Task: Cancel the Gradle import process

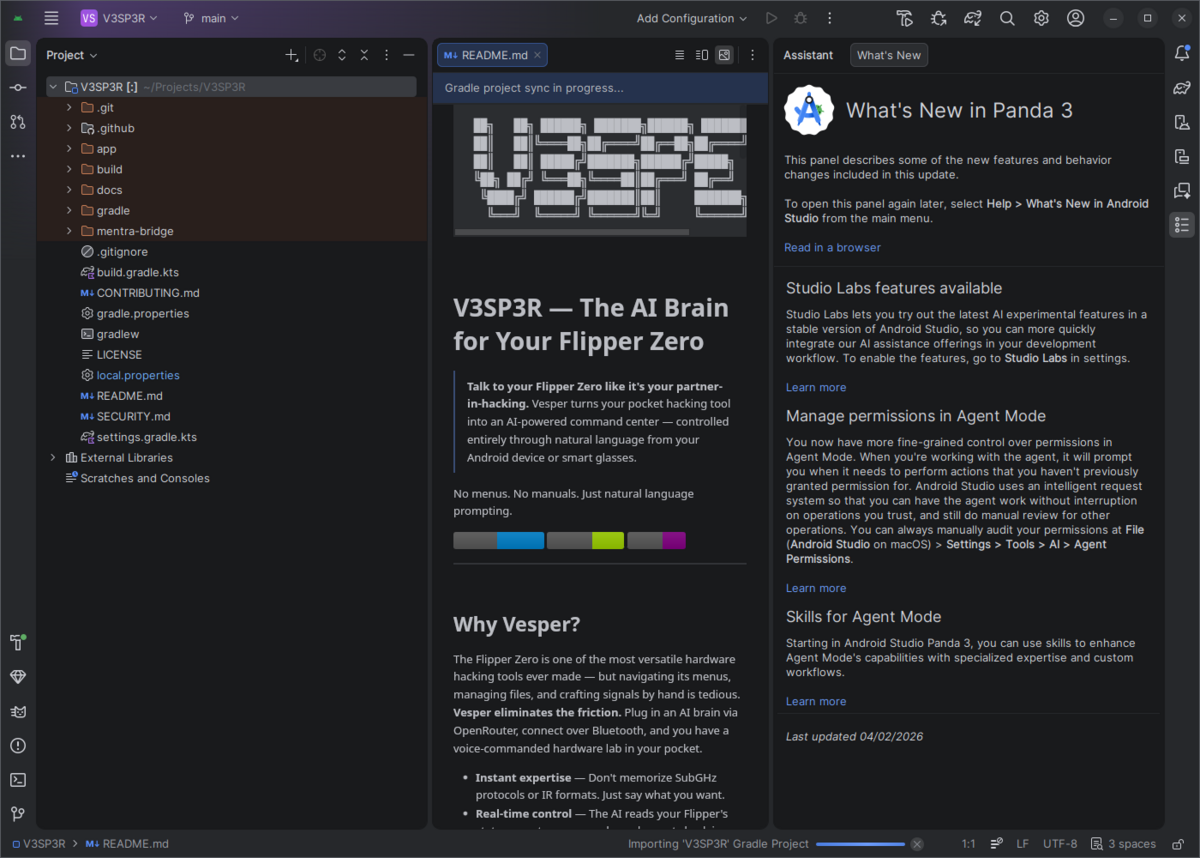Action: (917, 844)
